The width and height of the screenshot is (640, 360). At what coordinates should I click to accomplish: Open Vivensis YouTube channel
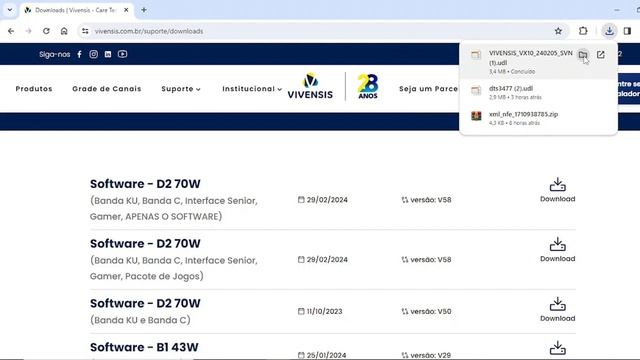click(122, 54)
